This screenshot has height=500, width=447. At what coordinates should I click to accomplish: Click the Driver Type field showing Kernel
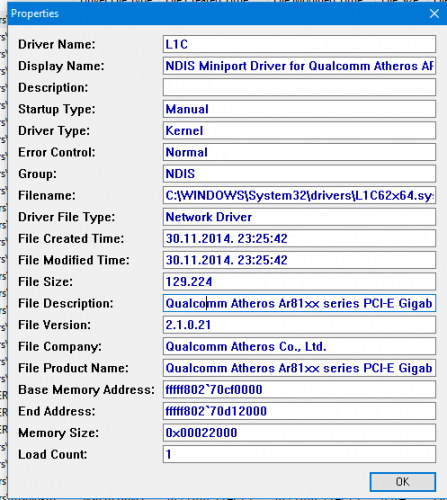point(299,131)
